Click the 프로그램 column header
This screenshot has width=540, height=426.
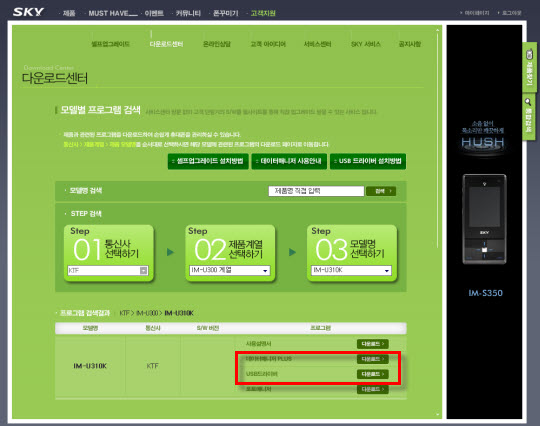320,328
